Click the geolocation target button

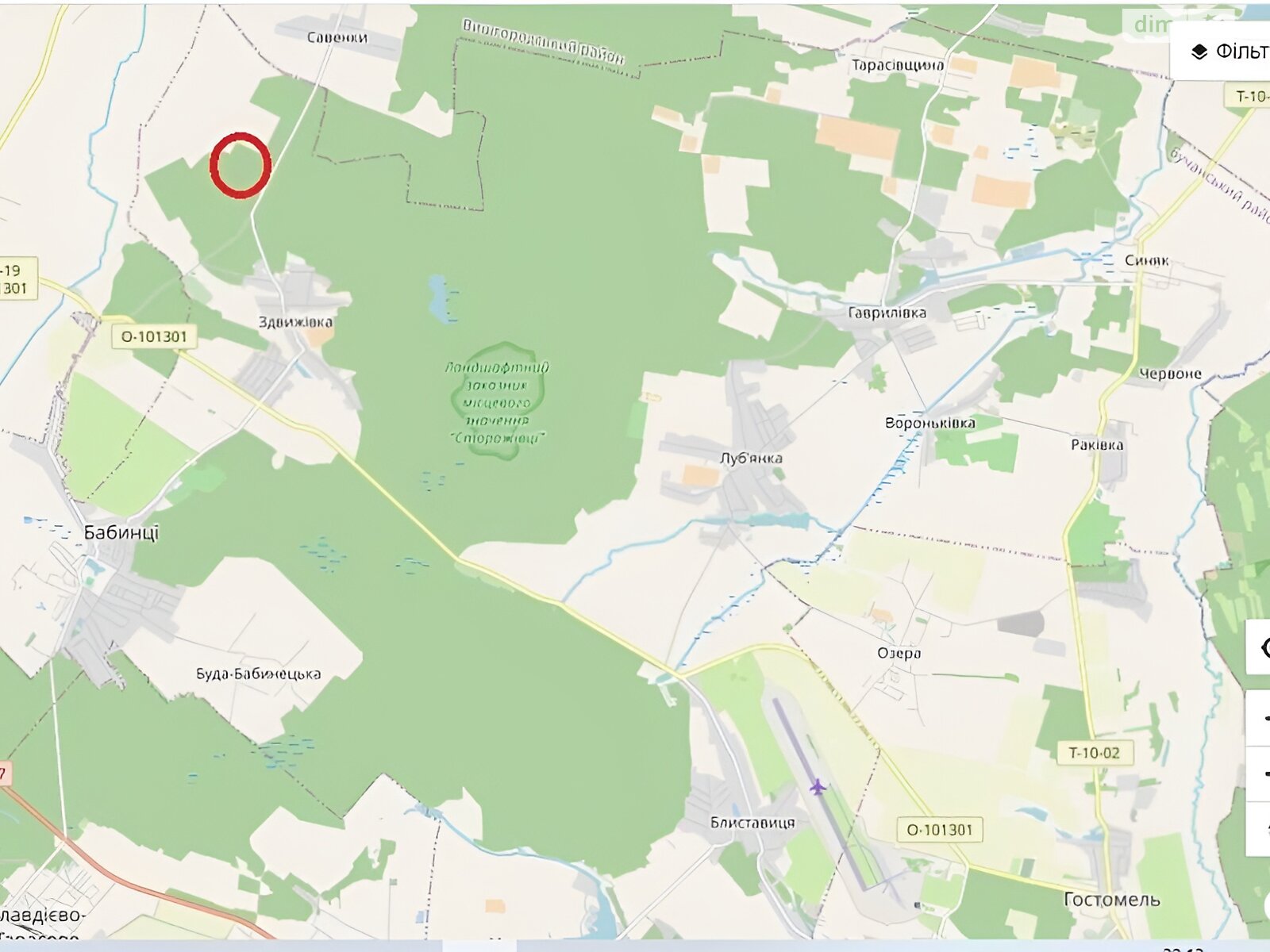[x=1259, y=647]
